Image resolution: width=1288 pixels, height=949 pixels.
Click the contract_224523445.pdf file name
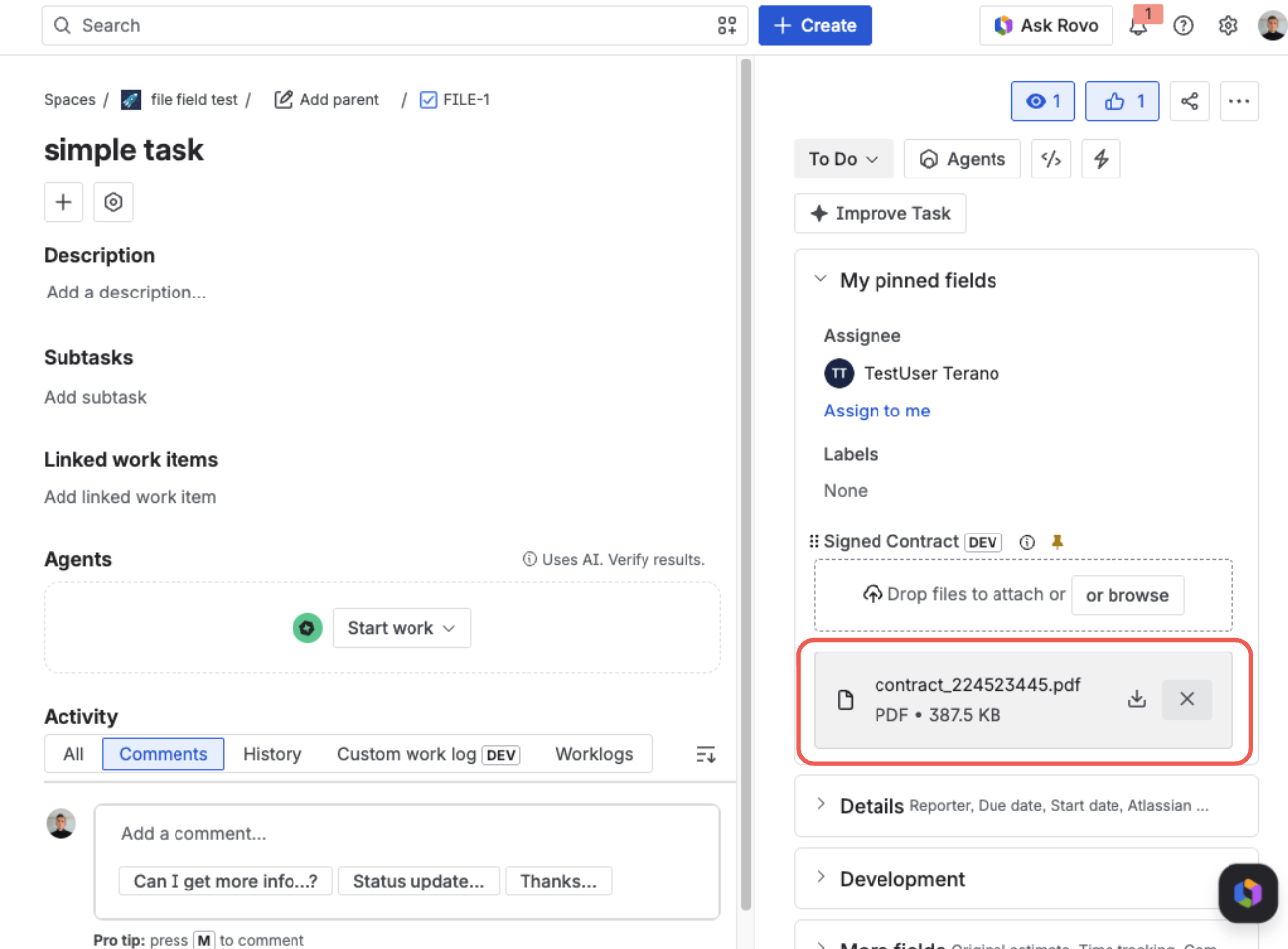click(x=978, y=685)
